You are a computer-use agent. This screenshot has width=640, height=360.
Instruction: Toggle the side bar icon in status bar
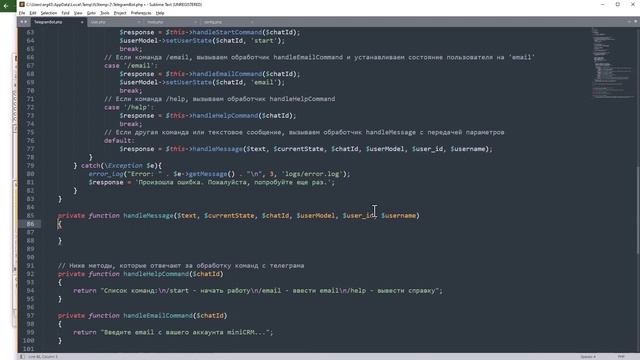(x=22, y=357)
